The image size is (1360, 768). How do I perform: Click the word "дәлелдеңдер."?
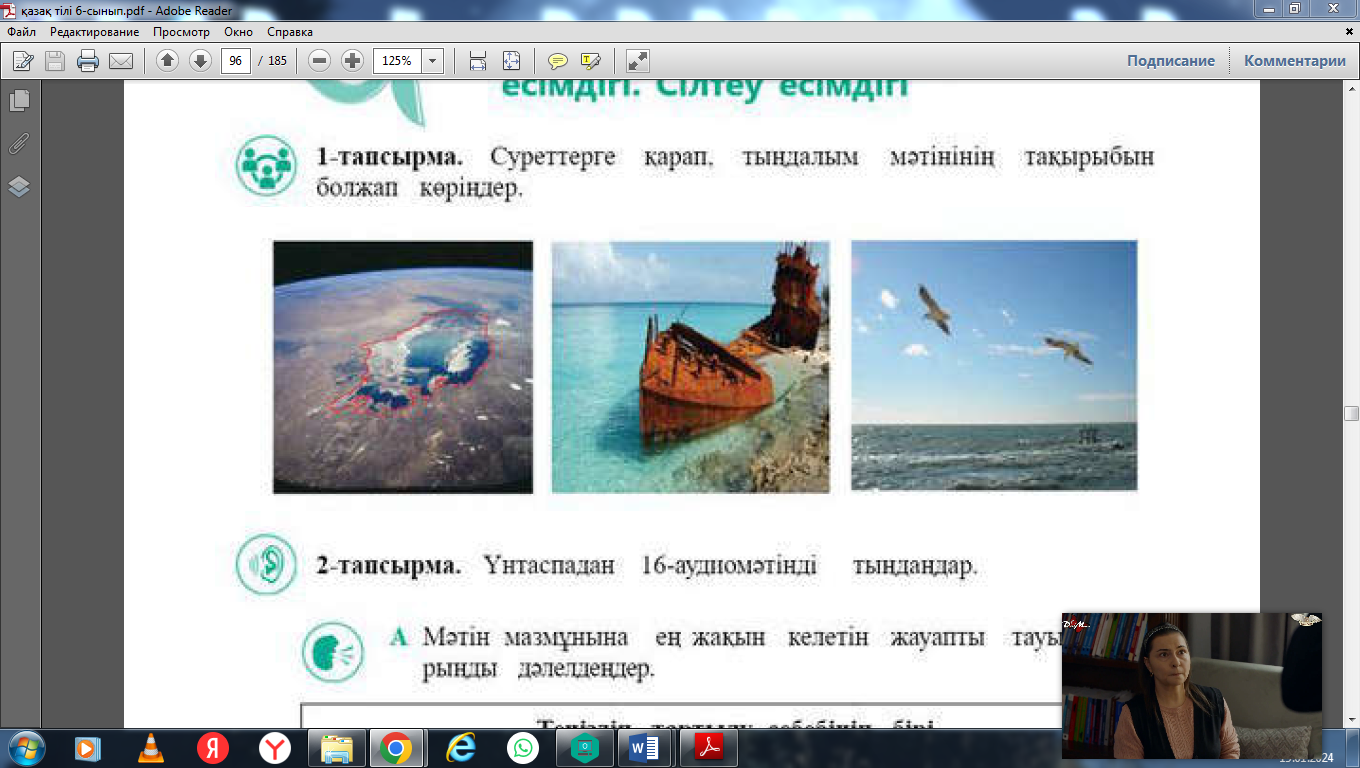(x=586, y=669)
